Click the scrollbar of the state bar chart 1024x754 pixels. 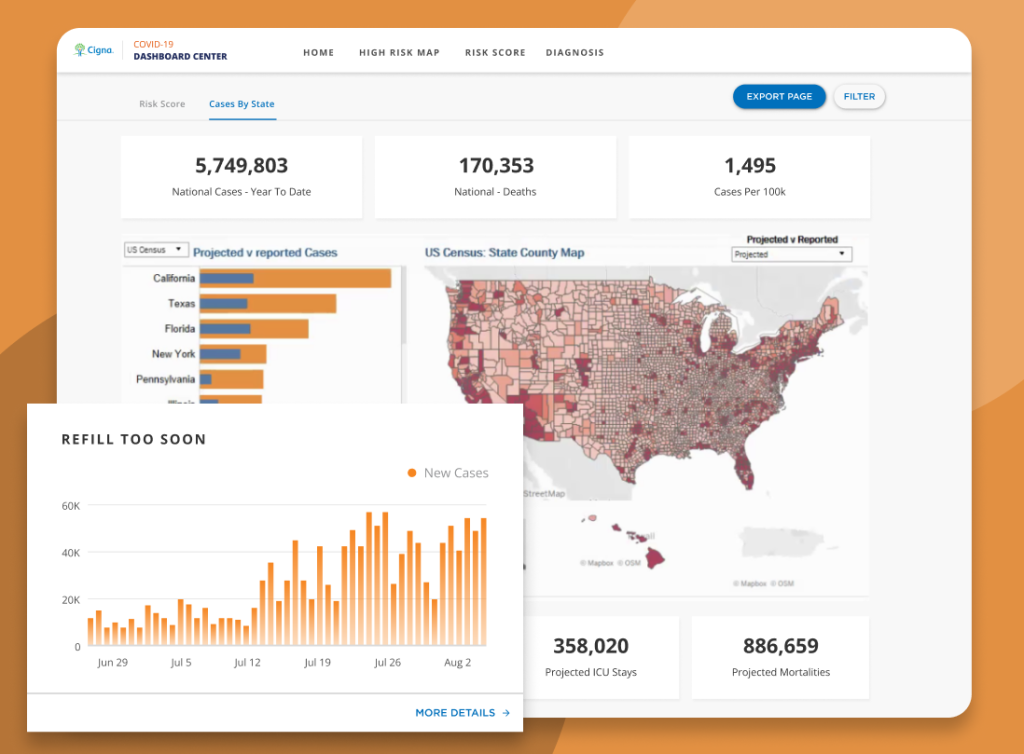[x=403, y=306]
